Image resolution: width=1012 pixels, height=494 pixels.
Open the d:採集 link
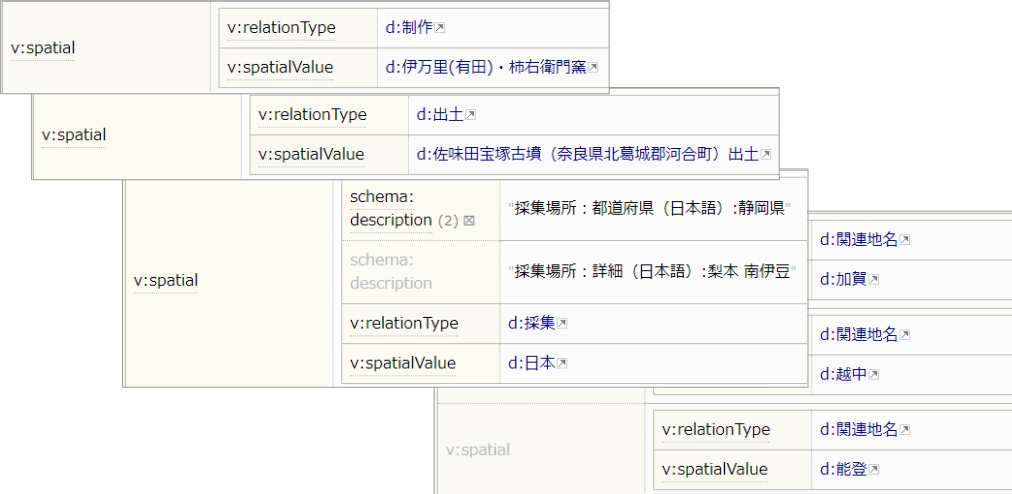tap(532, 323)
